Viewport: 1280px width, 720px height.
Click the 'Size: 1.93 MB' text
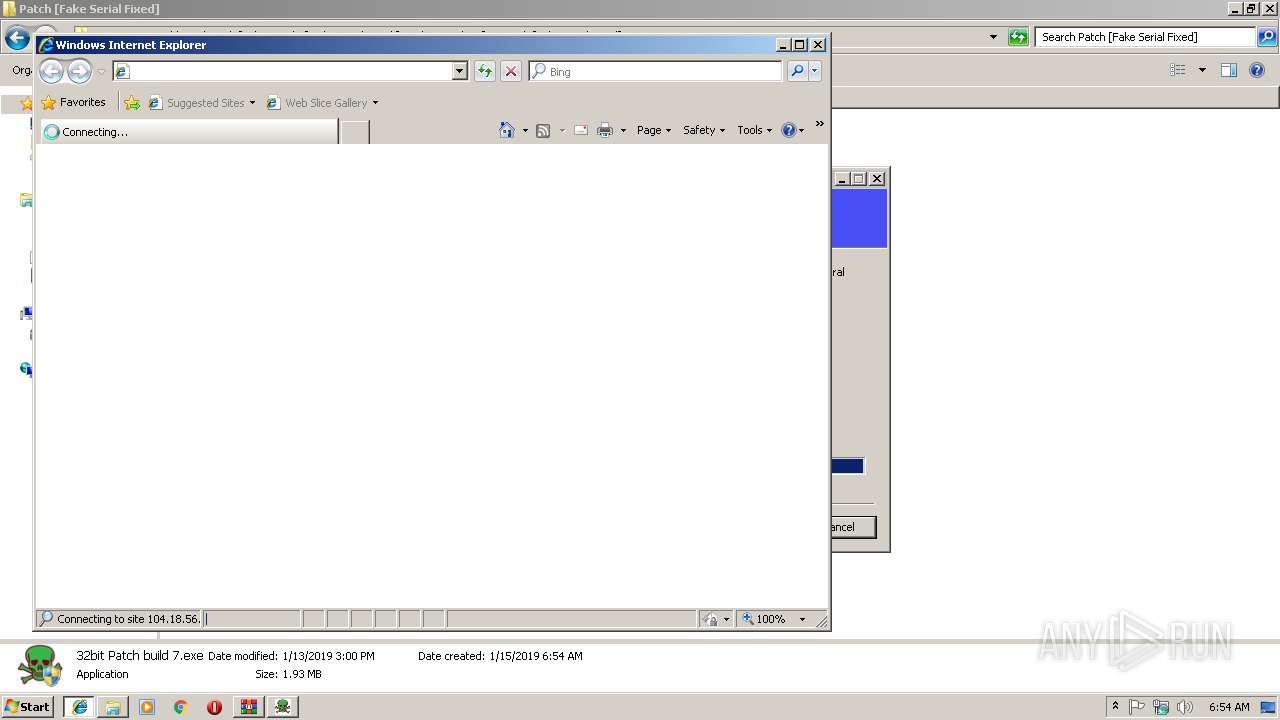(288, 674)
